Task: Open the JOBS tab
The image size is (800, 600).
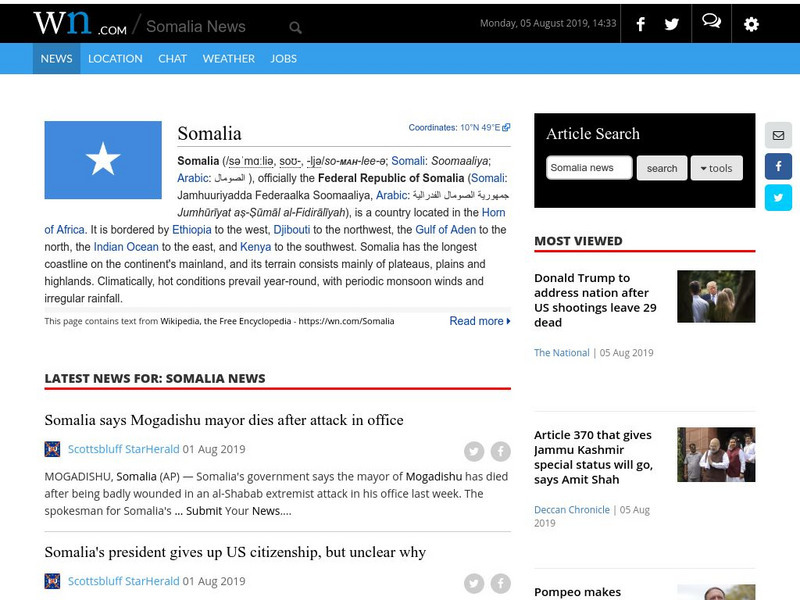Action: pyautogui.click(x=283, y=58)
